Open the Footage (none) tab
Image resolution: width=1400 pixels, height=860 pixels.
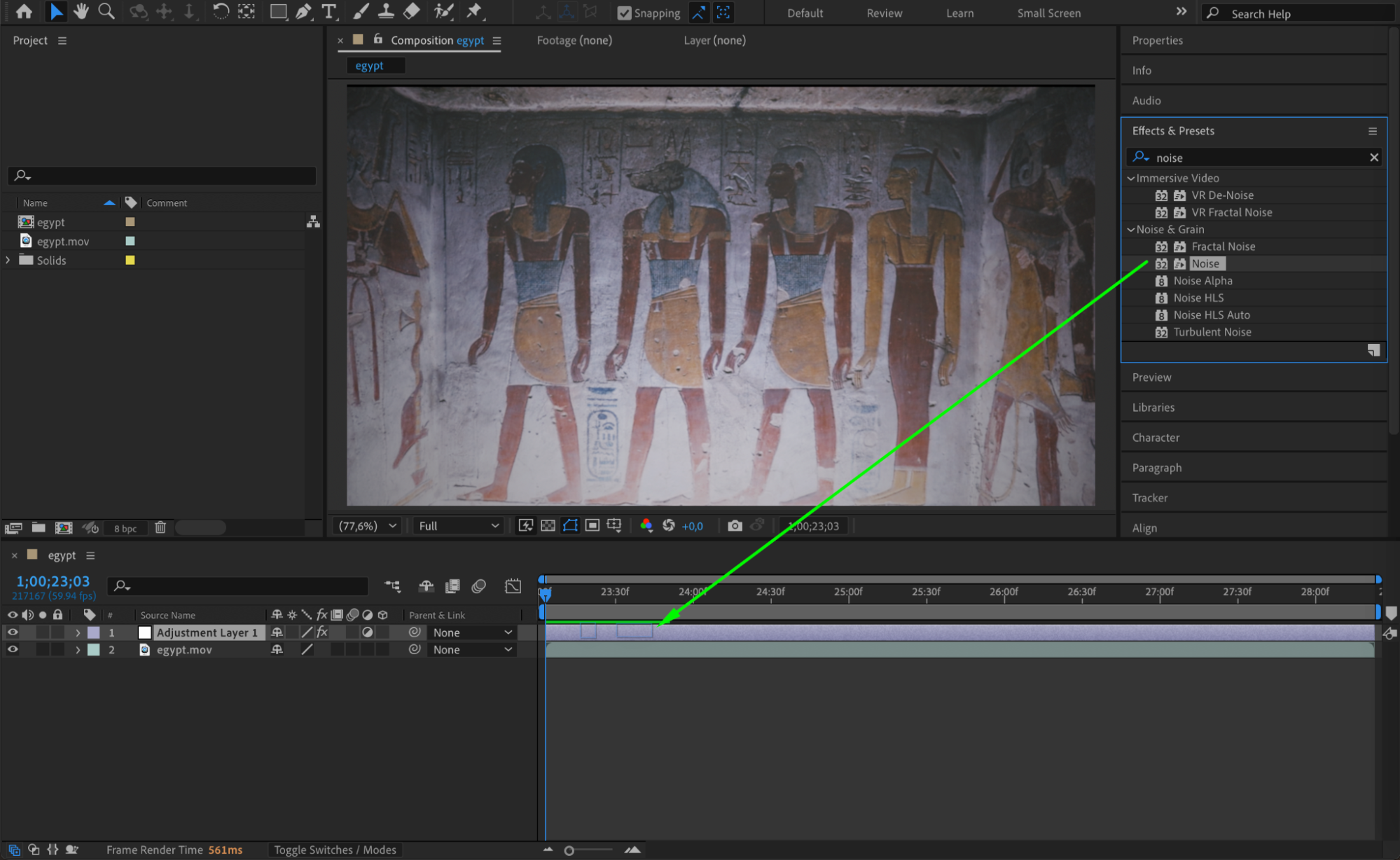[x=574, y=40]
